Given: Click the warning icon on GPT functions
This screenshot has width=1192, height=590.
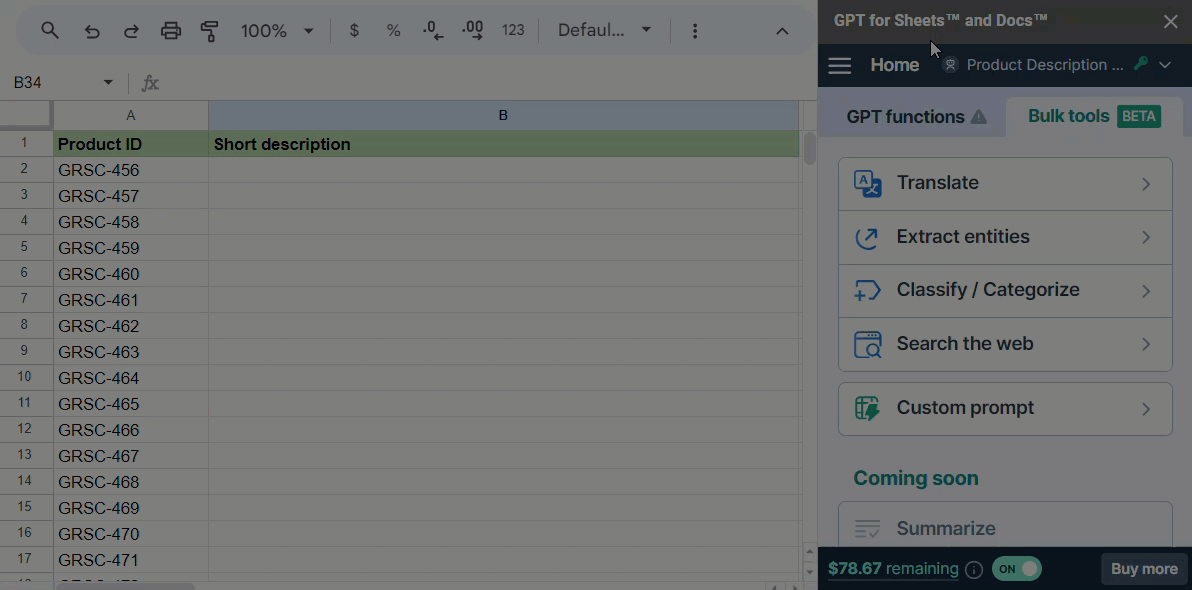Looking at the screenshot, I should 979,117.
